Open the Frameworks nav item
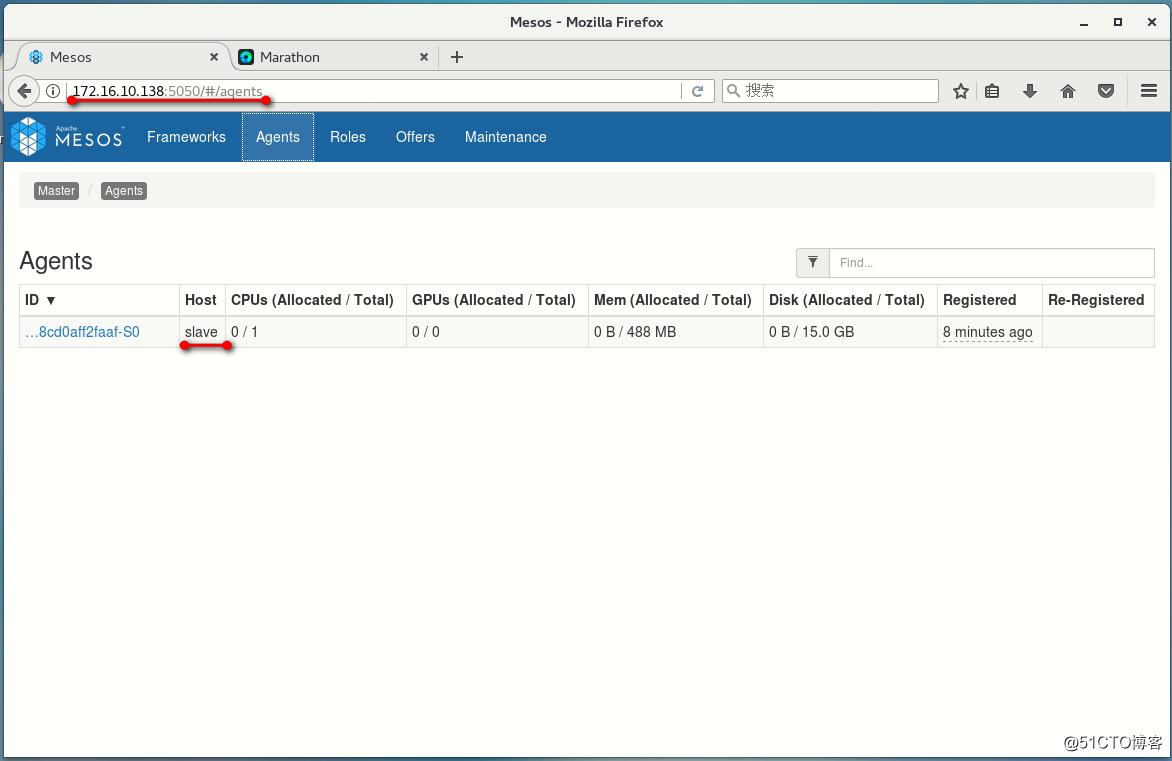The height and width of the screenshot is (761, 1172). tap(186, 137)
